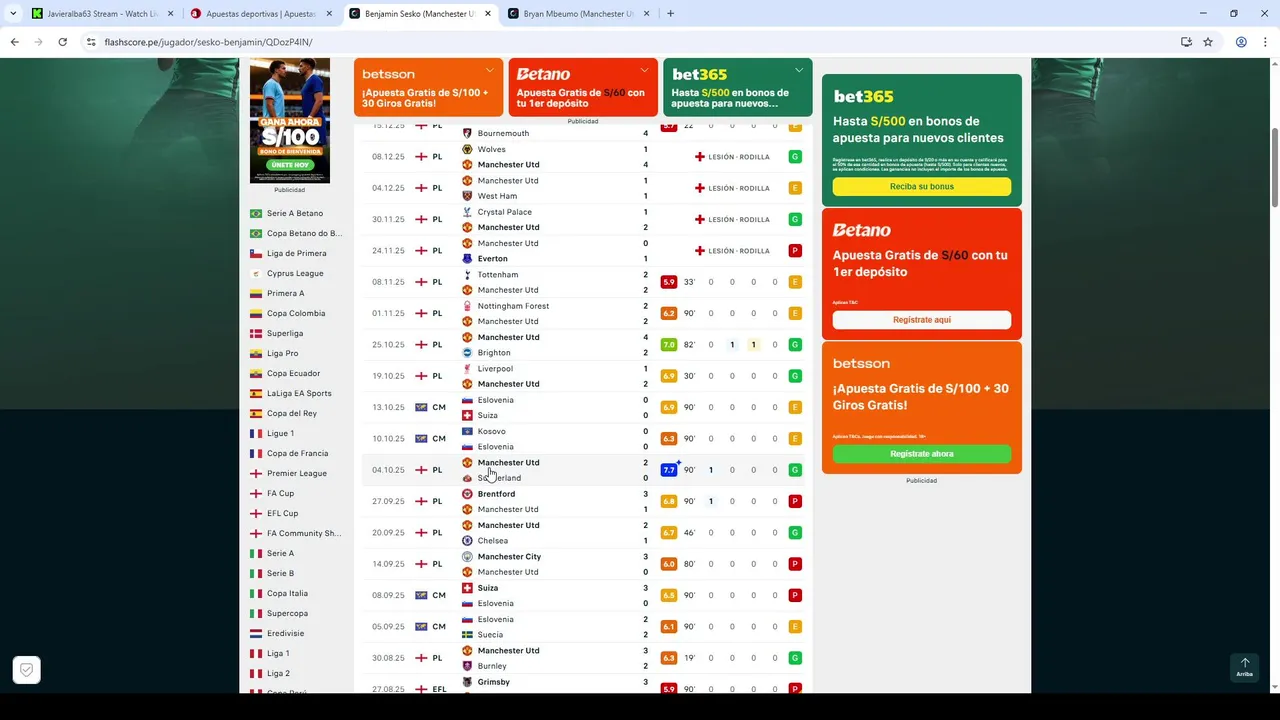Click the 7.7 rating badge Sunderland match
1280x720 pixels.
[669, 470]
